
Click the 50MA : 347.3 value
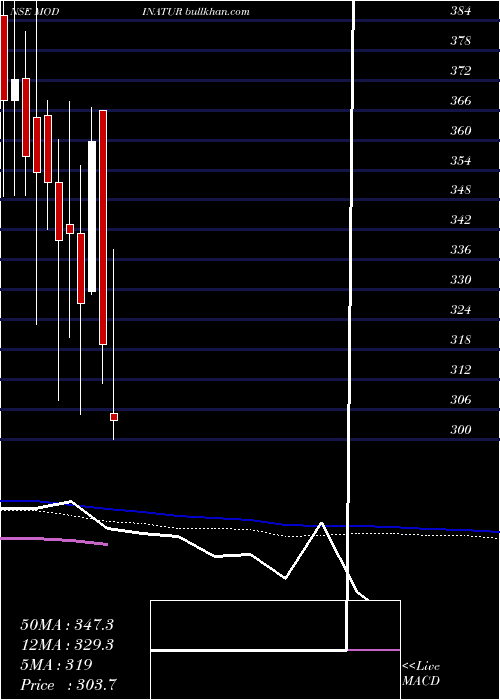coord(67,625)
